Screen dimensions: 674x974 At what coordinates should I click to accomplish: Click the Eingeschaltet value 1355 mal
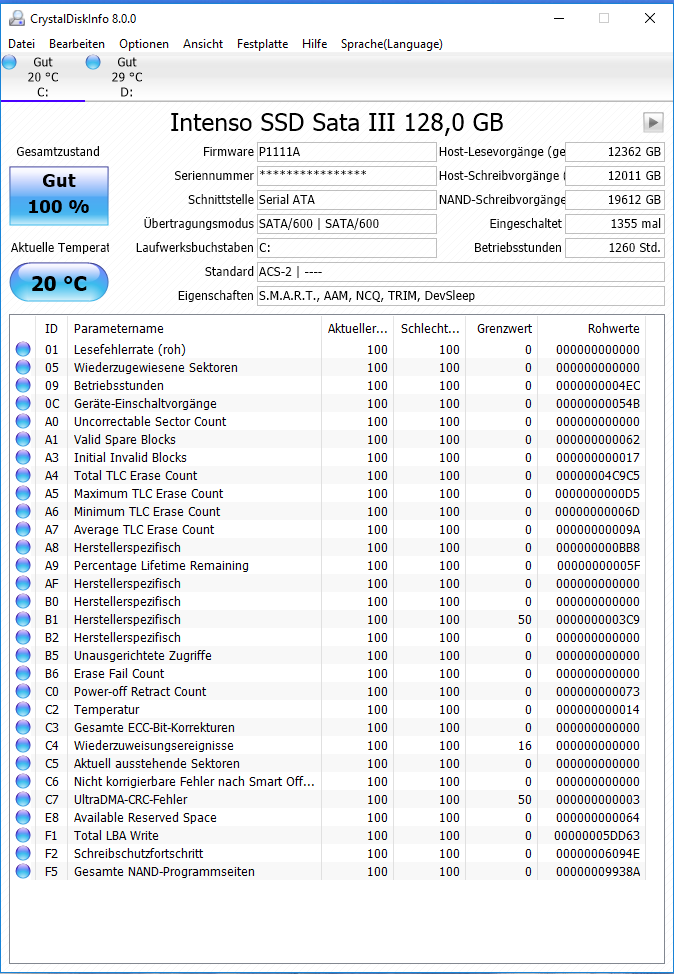[615, 224]
